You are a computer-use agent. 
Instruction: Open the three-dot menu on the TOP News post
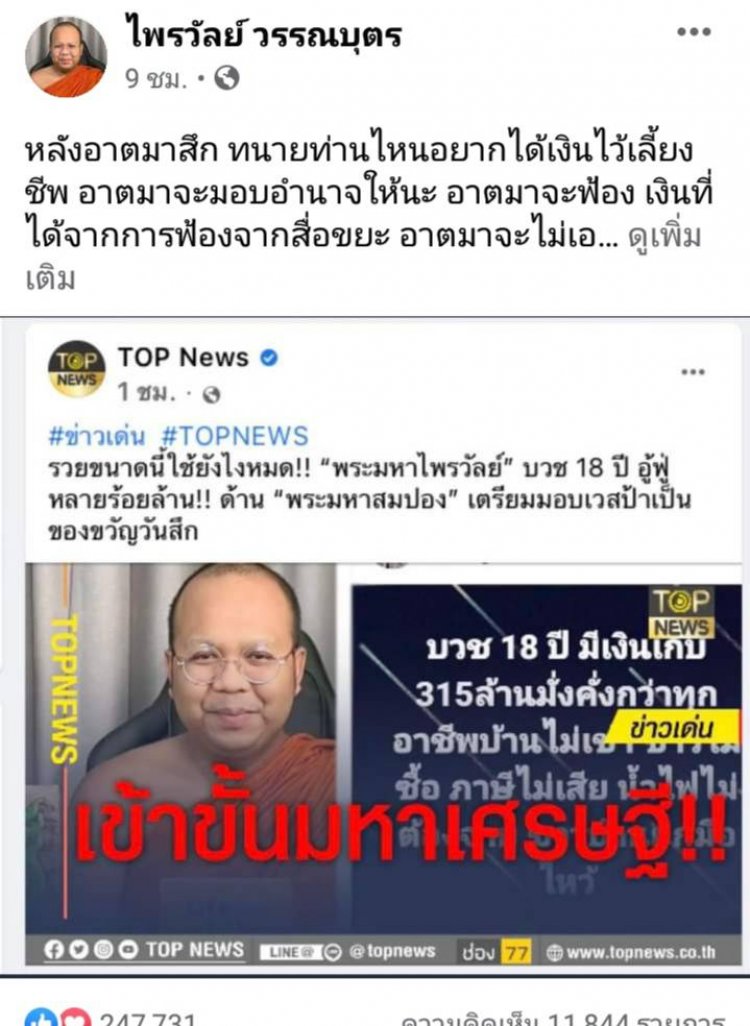click(x=693, y=372)
